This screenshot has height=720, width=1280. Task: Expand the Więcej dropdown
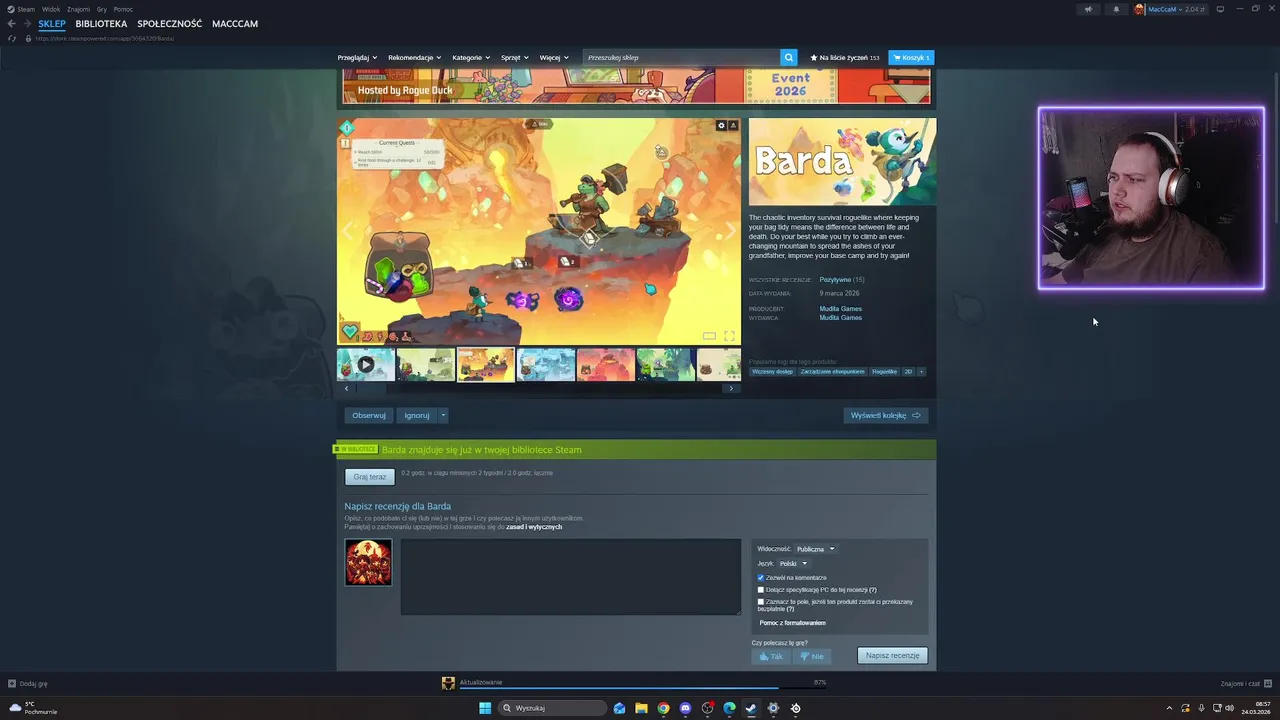tap(554, 58)
